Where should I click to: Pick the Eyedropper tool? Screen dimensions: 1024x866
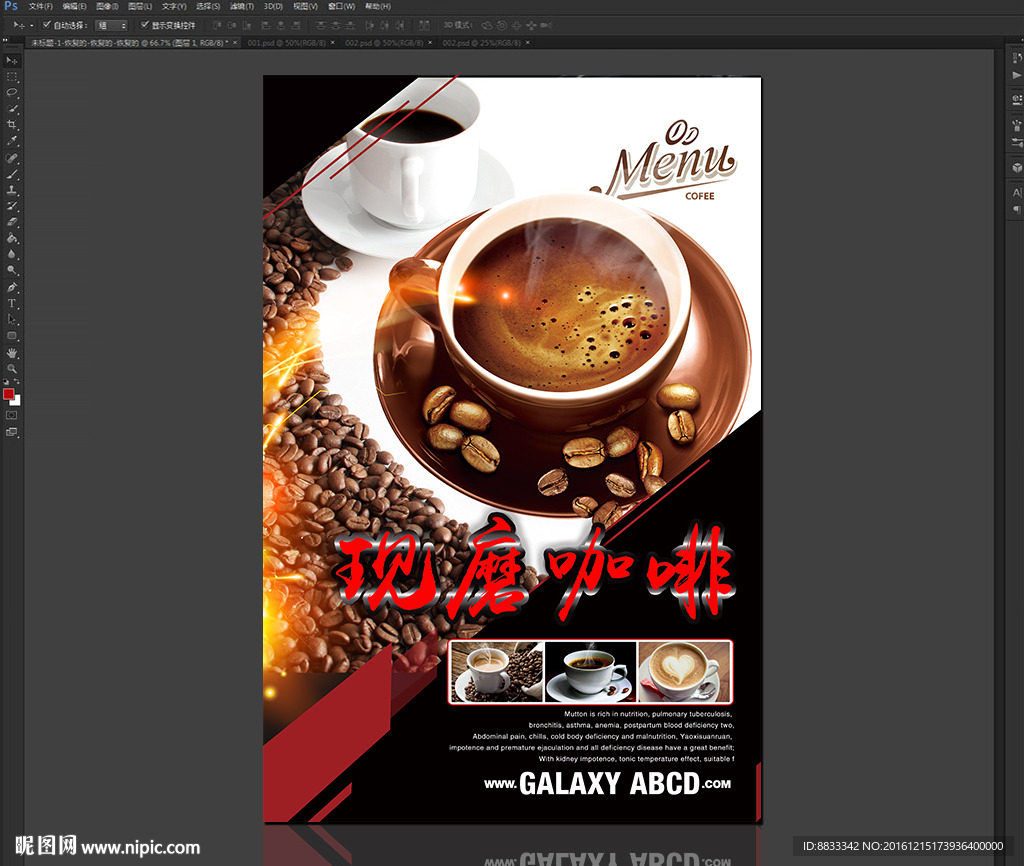pyautogui.click(x=12, y=141)
